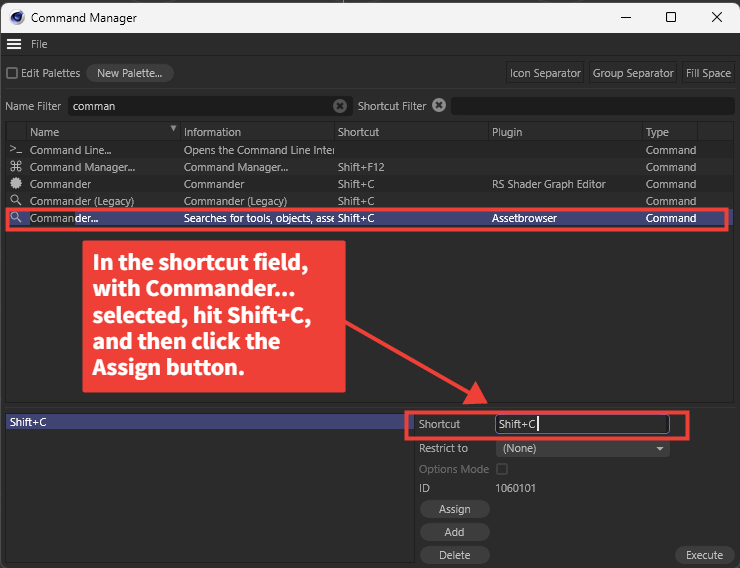Screen dimensions: 740x568
Task: Click the Assetbrowser plugin cell
Action: pos(524,218)
